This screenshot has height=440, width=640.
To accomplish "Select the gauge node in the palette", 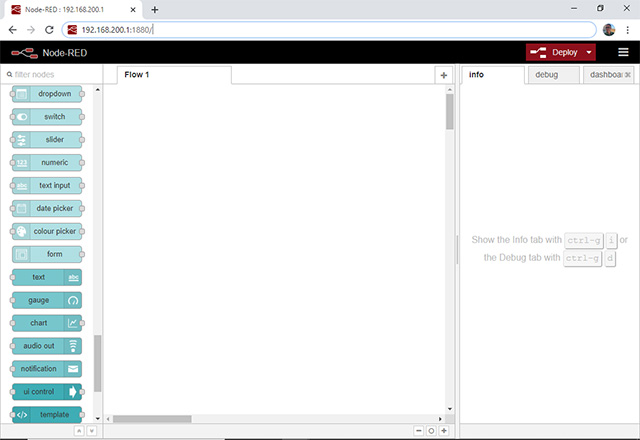I will point(46,300).
